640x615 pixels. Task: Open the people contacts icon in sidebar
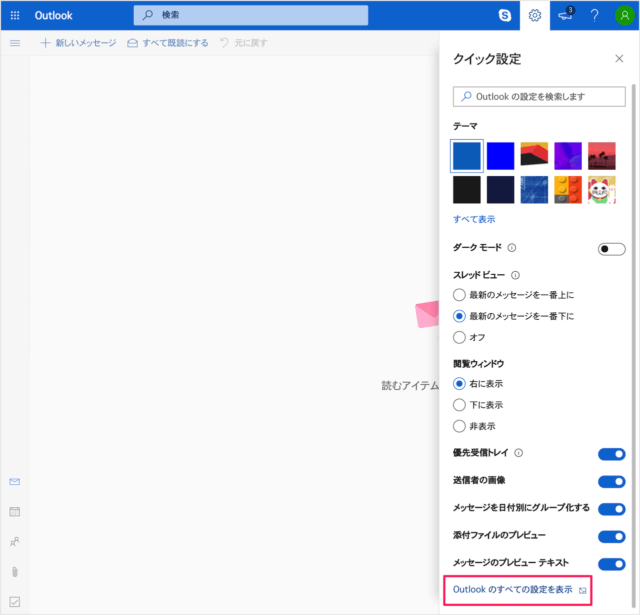[15, 541]
